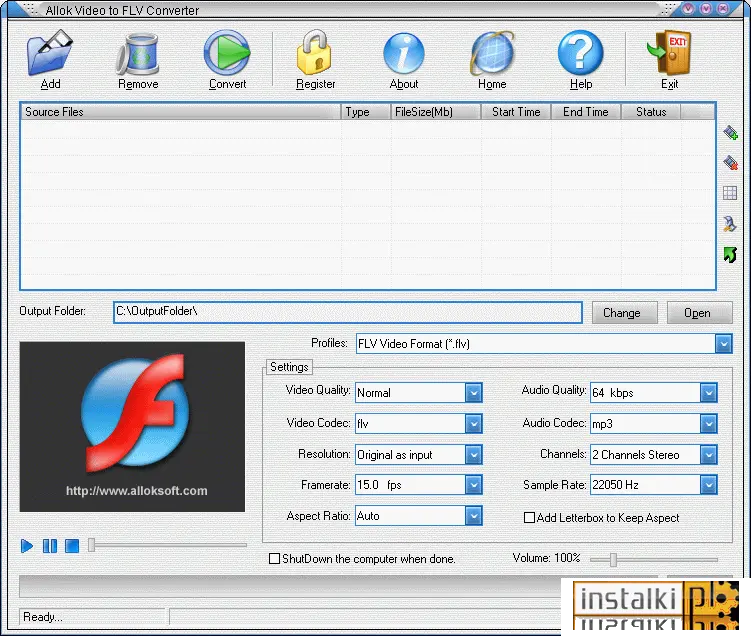Open the About info icon
751x636 pixels.
(x=404, y=54)
